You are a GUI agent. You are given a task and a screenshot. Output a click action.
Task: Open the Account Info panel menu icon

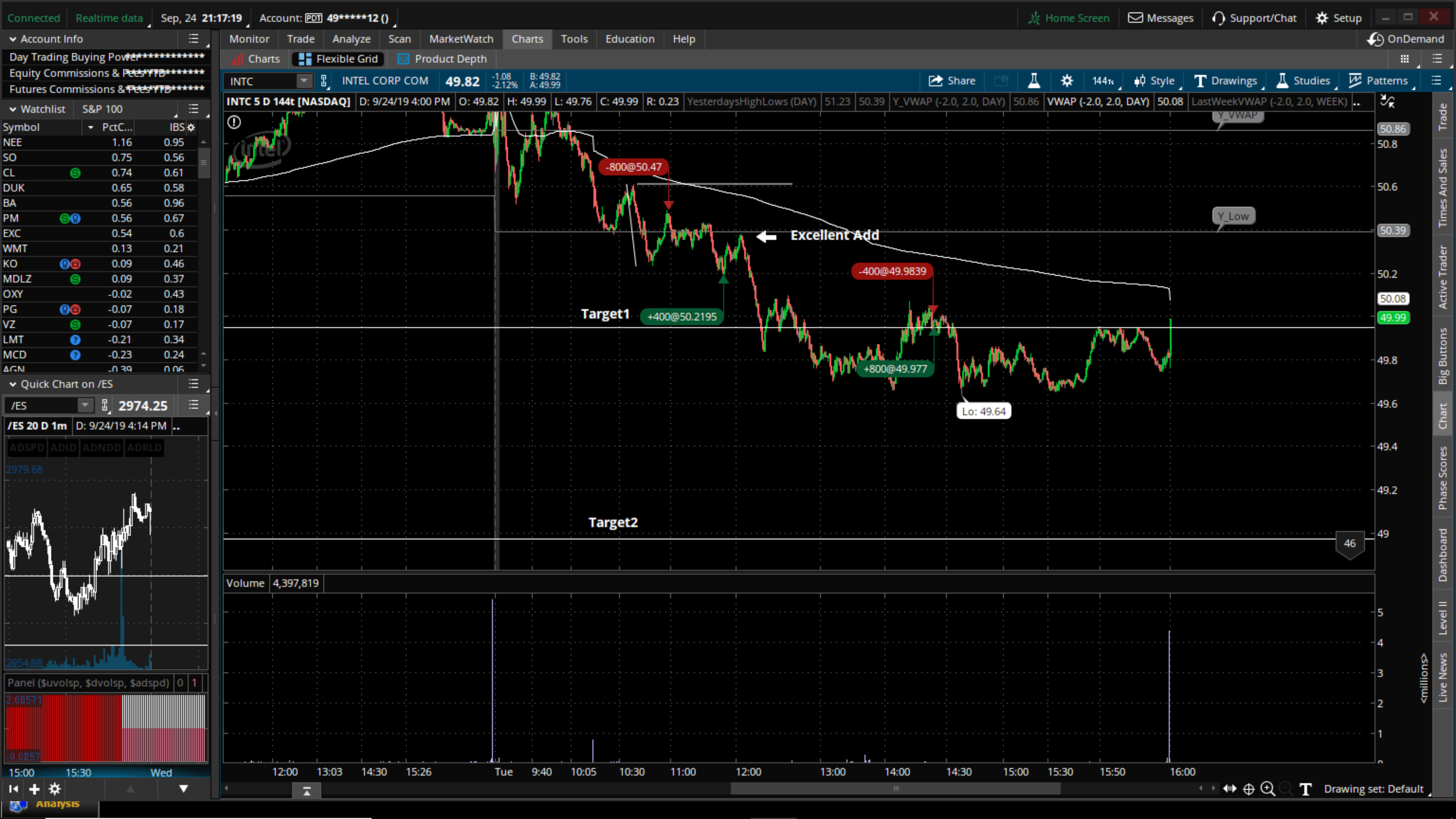(193, 38)
